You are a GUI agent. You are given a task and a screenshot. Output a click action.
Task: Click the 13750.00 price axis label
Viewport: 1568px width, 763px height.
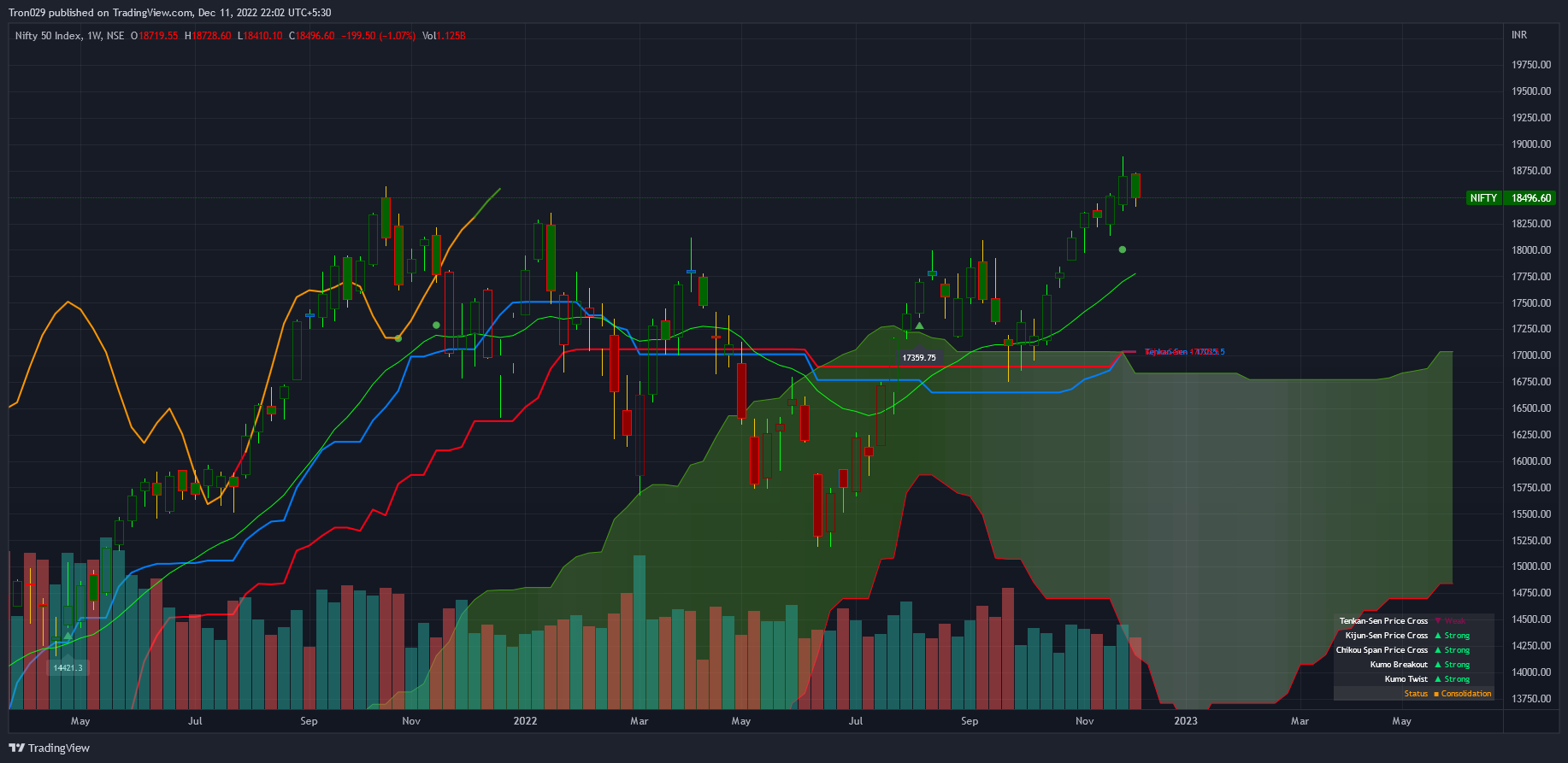(1531, 699)
